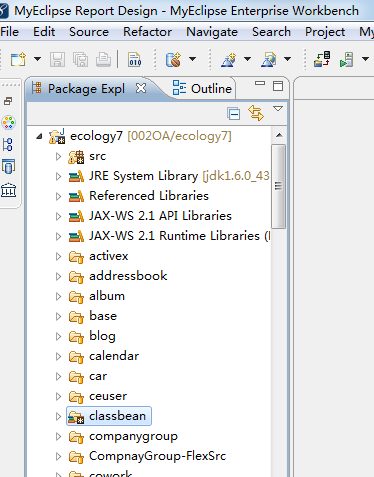374x477 pixels.
Task: Expand the addressbook folder
Action: (x=58, y=276)
